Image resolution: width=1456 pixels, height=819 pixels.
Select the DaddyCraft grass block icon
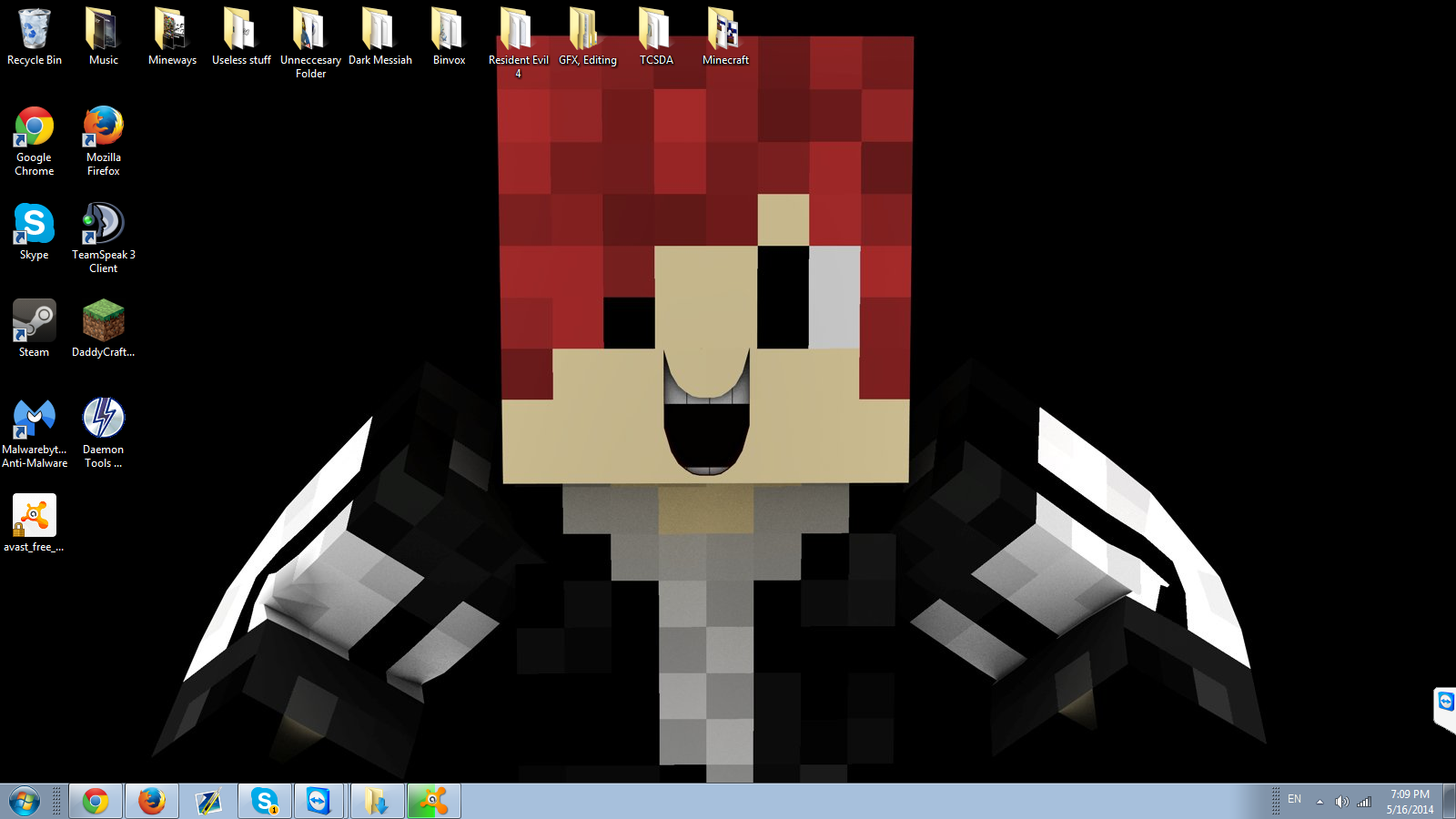104,329
